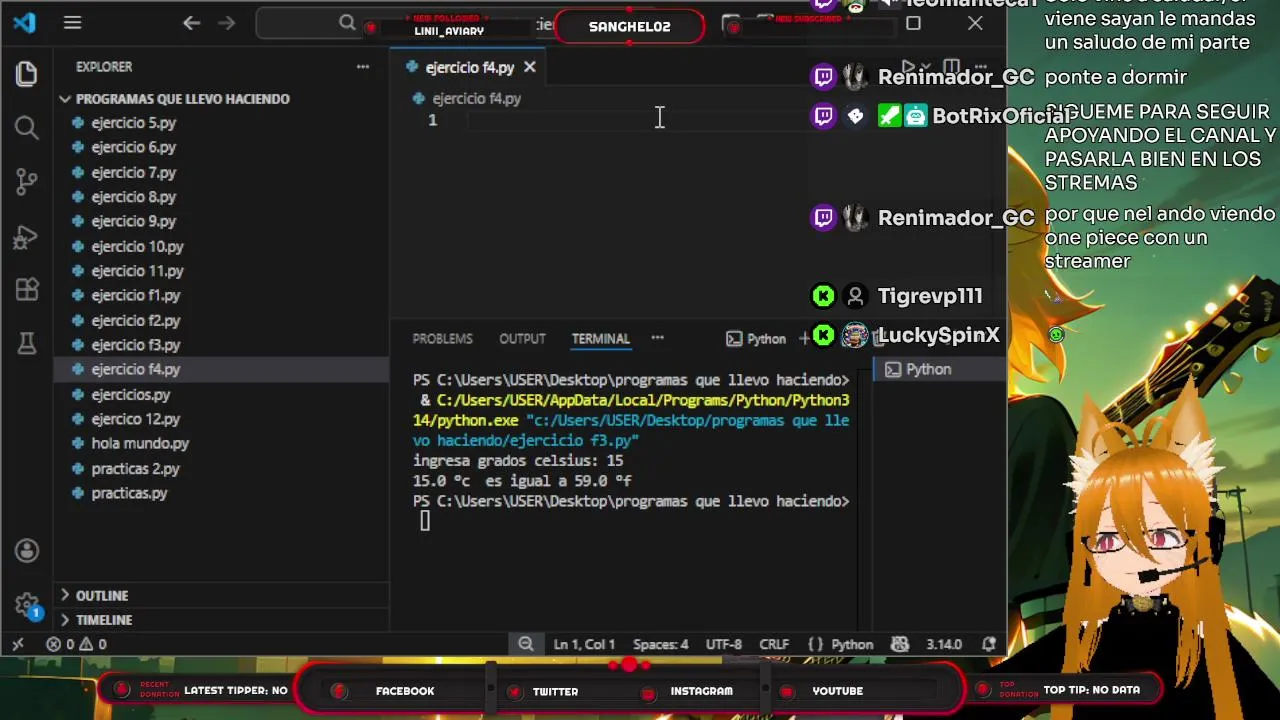Screen dimensions: 1280x720
Task: Open more panel actions ellipsis
Action: pyautogui.click(x=657, y=338)
